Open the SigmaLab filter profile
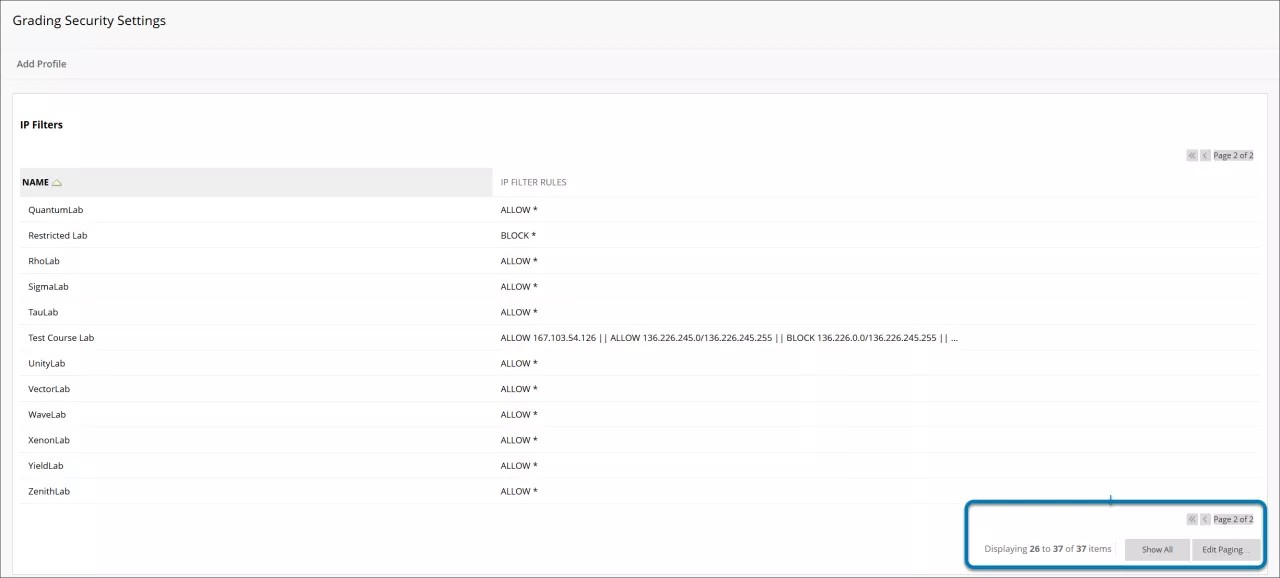This screenshot has width=1280, height=578. point(48,286)
